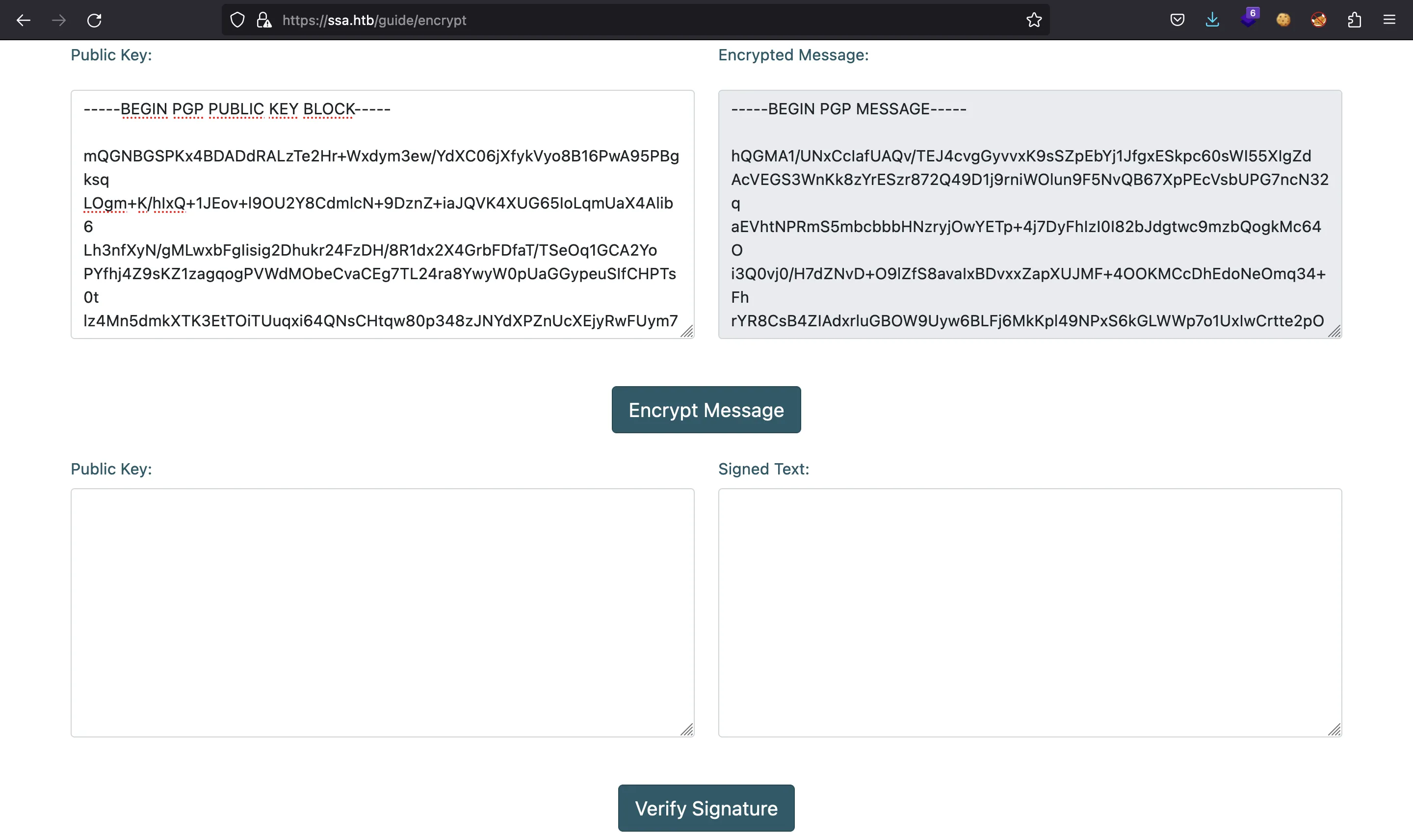
Task: Open the Firefox hamburger menu
Action: [1389, 21]
